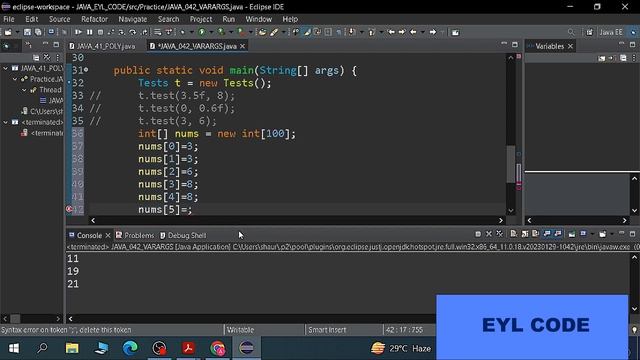Click the toolbar search magnifier icon
Screen dimensions: 640x360
571,32
